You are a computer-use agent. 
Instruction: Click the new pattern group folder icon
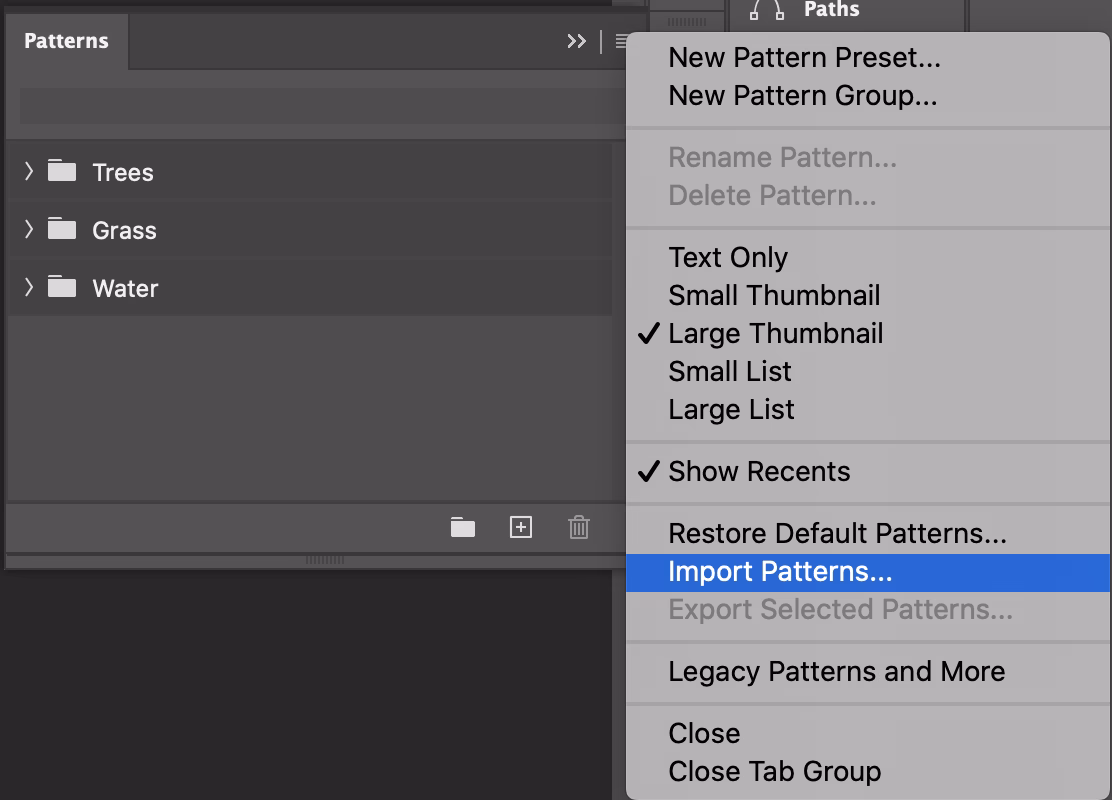pyautogui.click(x=462, y=527)
